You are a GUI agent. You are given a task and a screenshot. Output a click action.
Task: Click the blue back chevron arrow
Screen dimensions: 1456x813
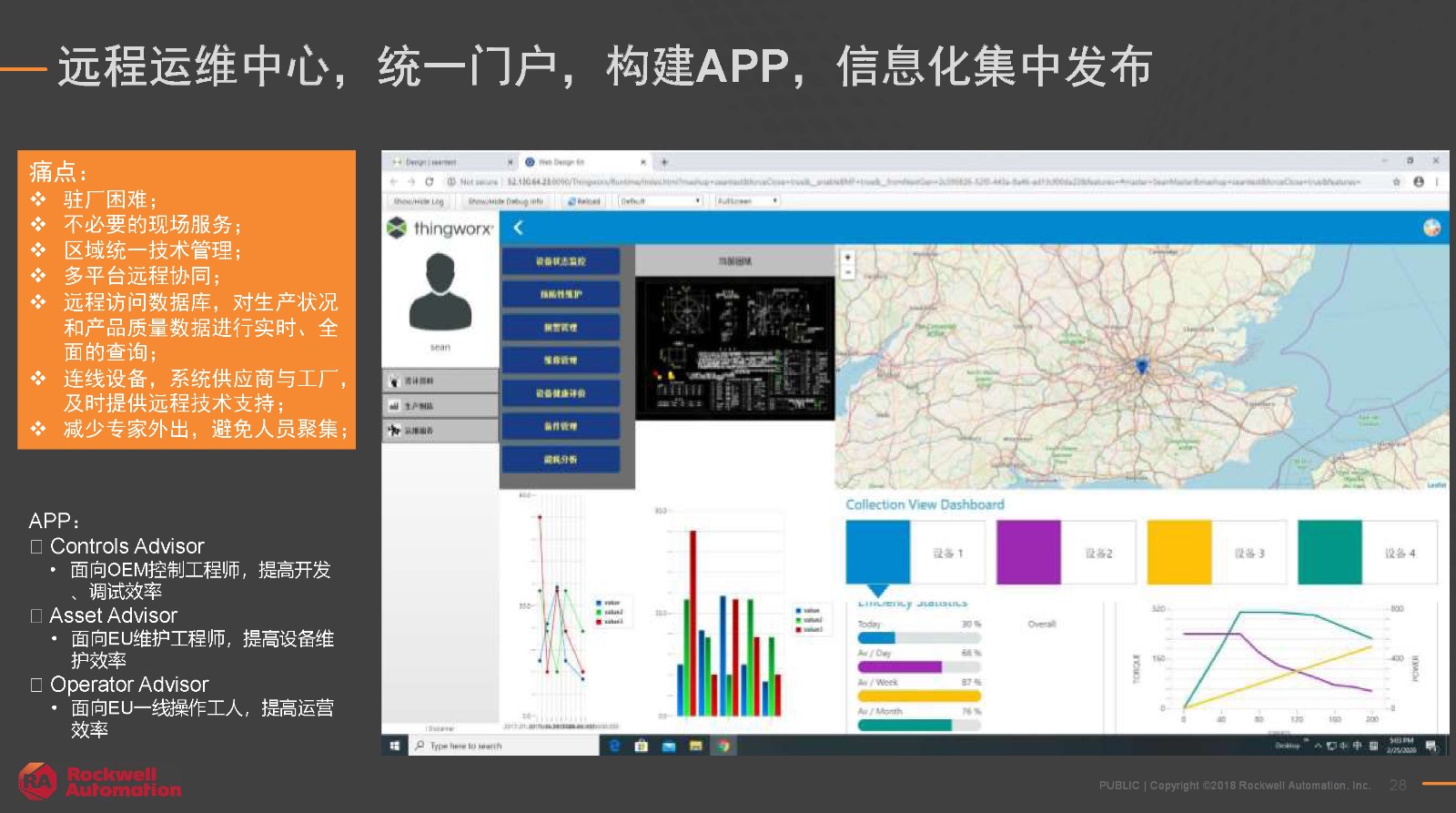coord(518,228)
